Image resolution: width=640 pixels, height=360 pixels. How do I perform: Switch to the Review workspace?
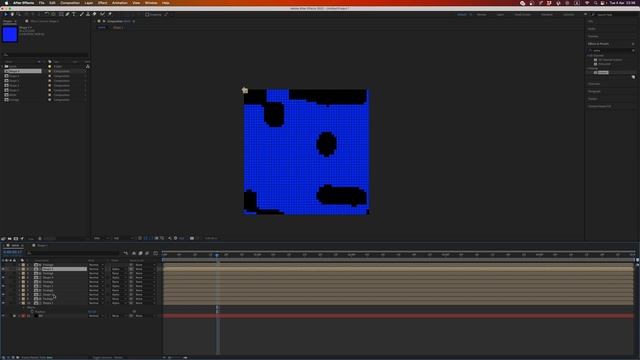[482, 15]
